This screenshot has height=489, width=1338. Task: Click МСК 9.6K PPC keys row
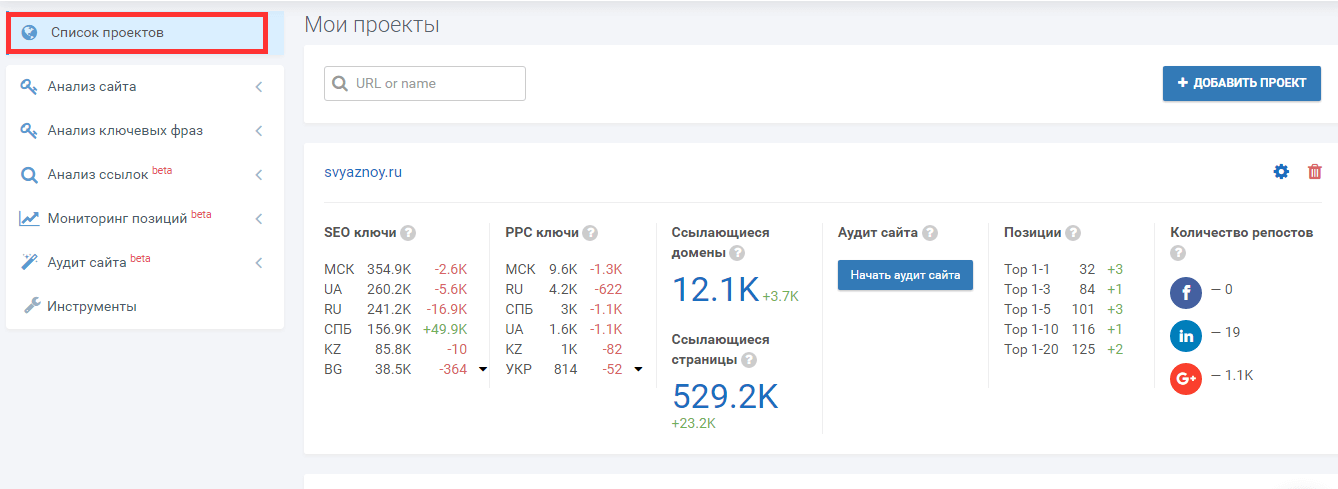[x=564, y=269]
